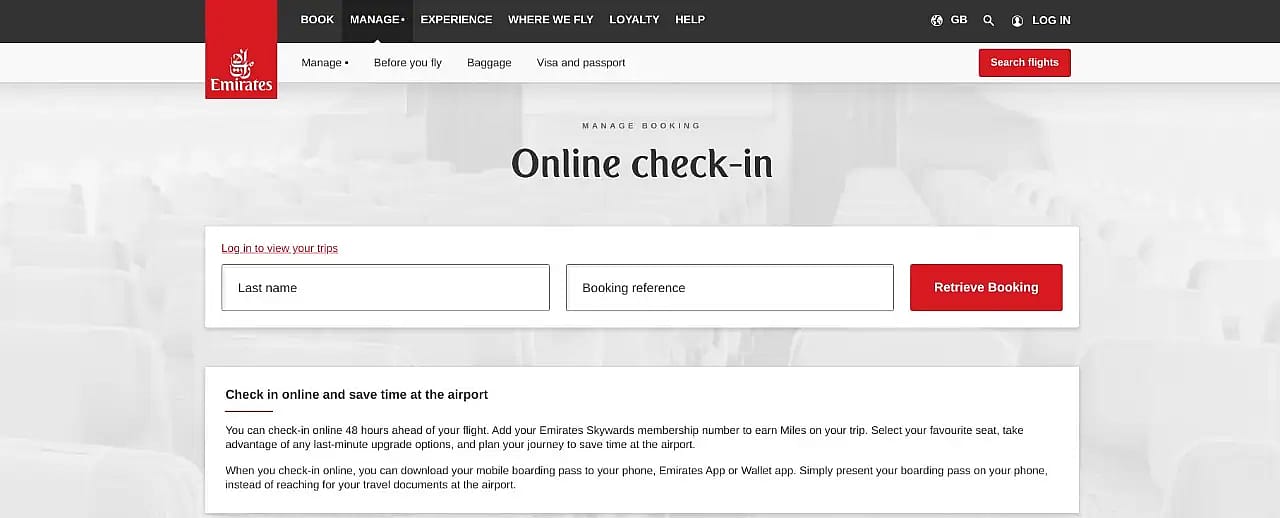Open the site search magnifier icon
The height and width of the screenshot is (518, 1280).
click(x=989, y=20)
